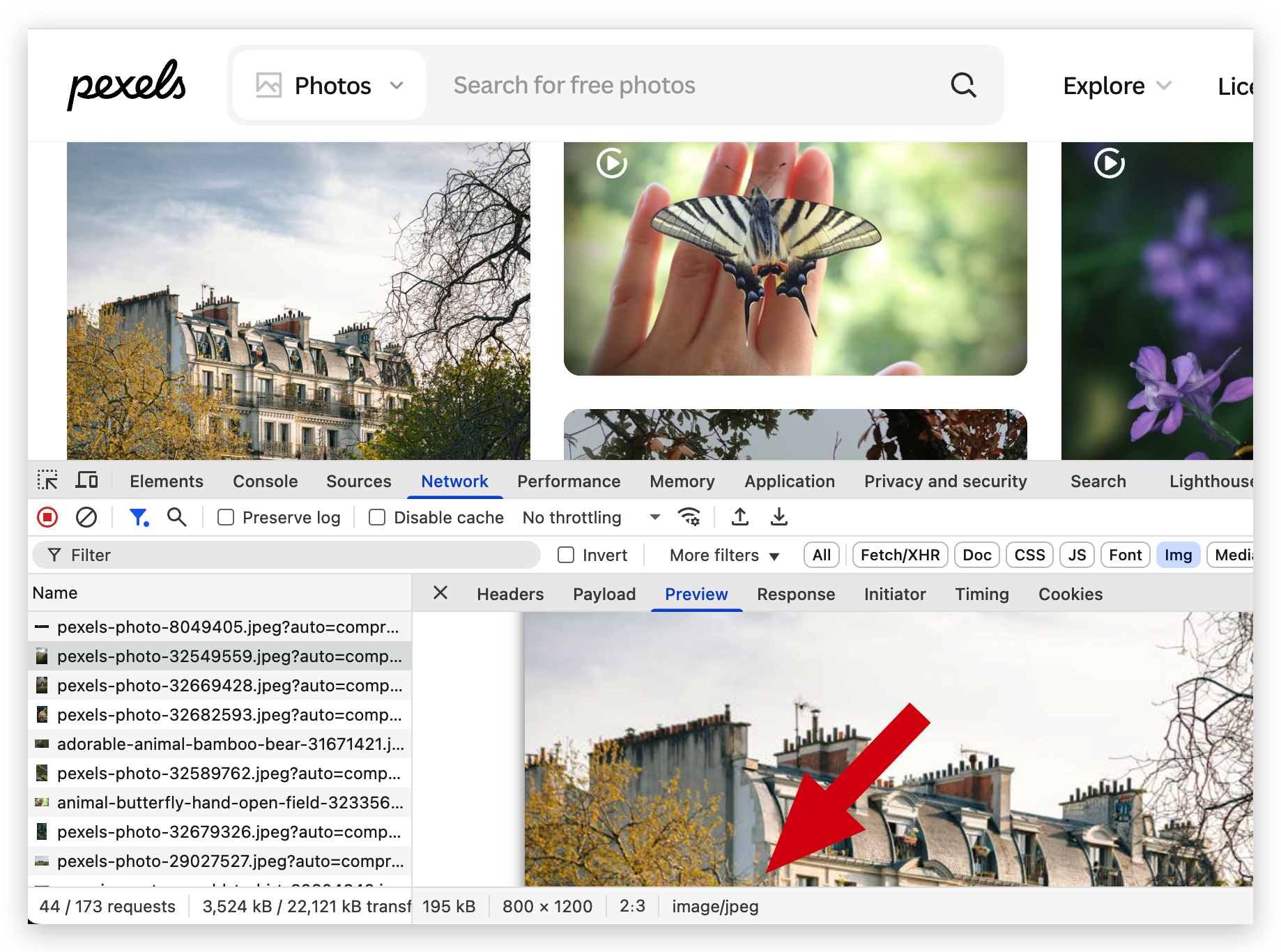
Task: Enable the Preserve log checkbox
Action: click(226, 517)
